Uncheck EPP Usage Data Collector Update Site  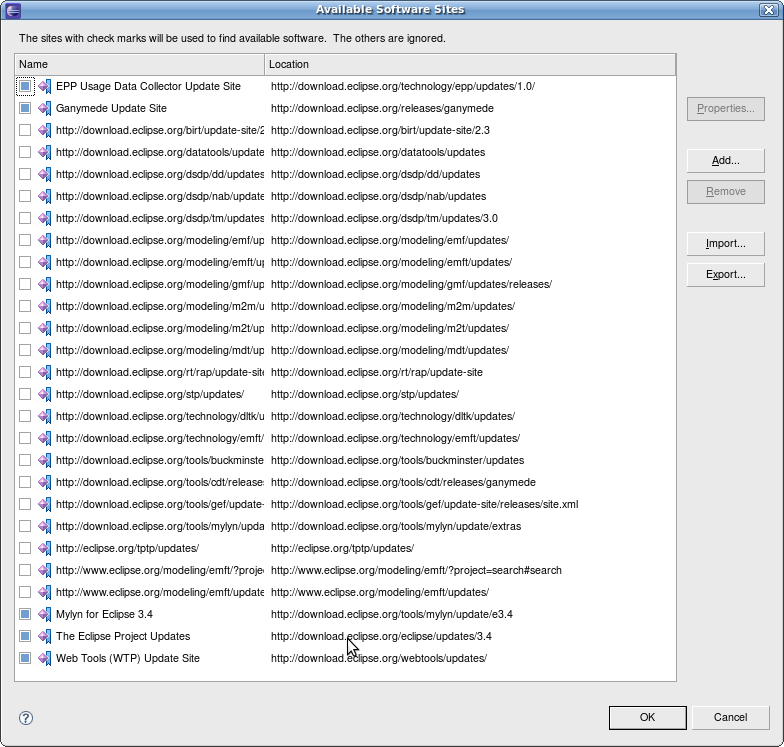tap(25, 86)
